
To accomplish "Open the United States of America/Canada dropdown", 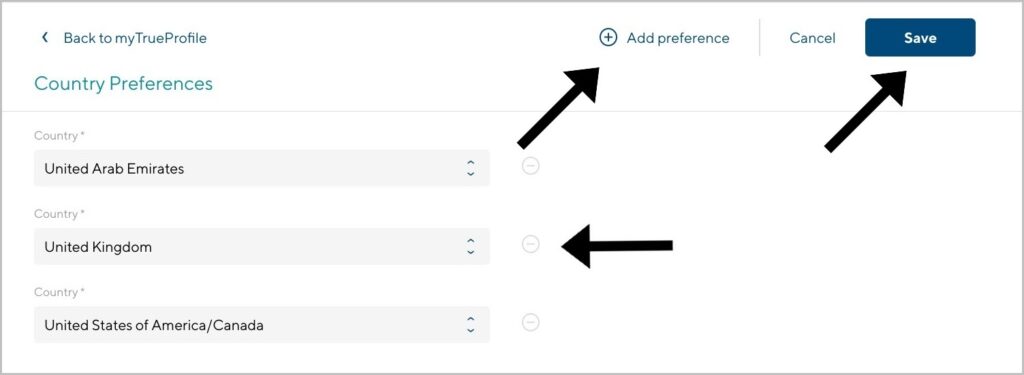I will (261, 325).
